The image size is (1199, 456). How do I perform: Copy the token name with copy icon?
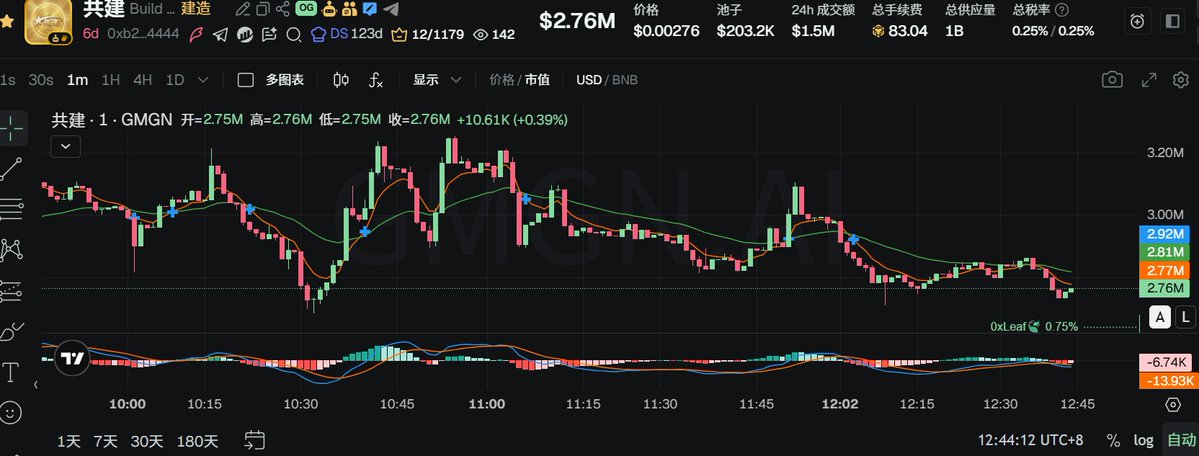tap(262, 9)
